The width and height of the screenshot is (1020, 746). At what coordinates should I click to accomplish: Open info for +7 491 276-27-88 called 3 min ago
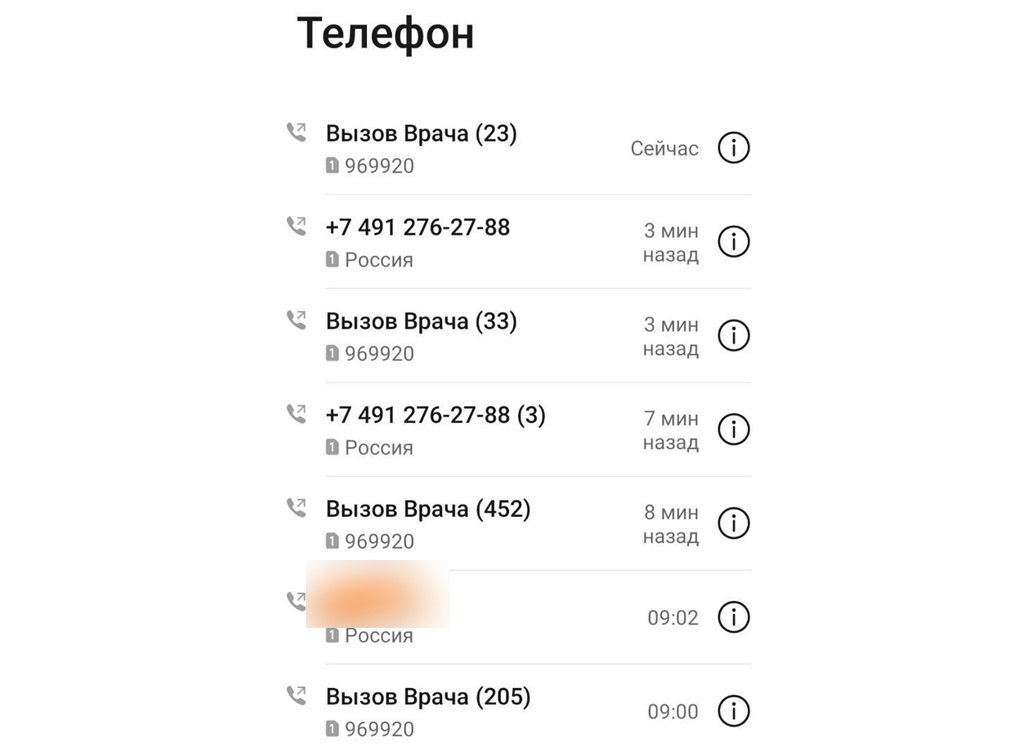point(734,242)
